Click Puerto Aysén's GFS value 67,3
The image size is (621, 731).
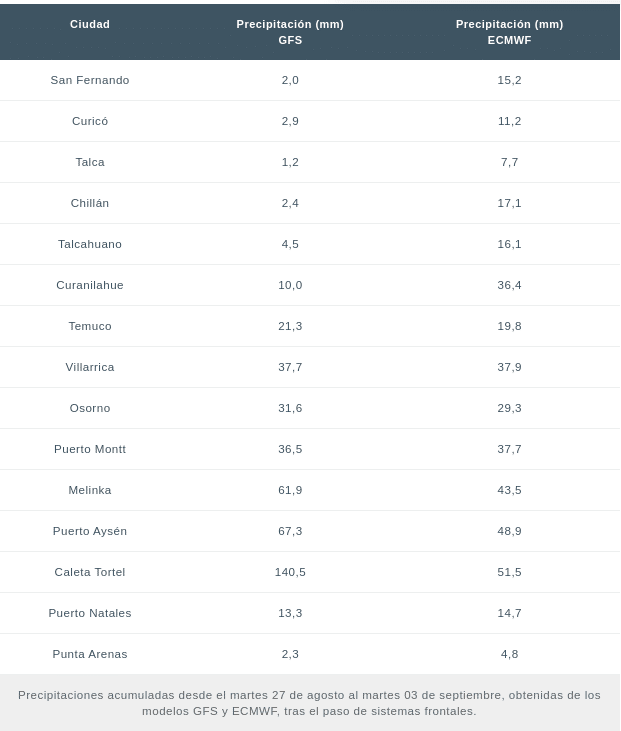290,531
